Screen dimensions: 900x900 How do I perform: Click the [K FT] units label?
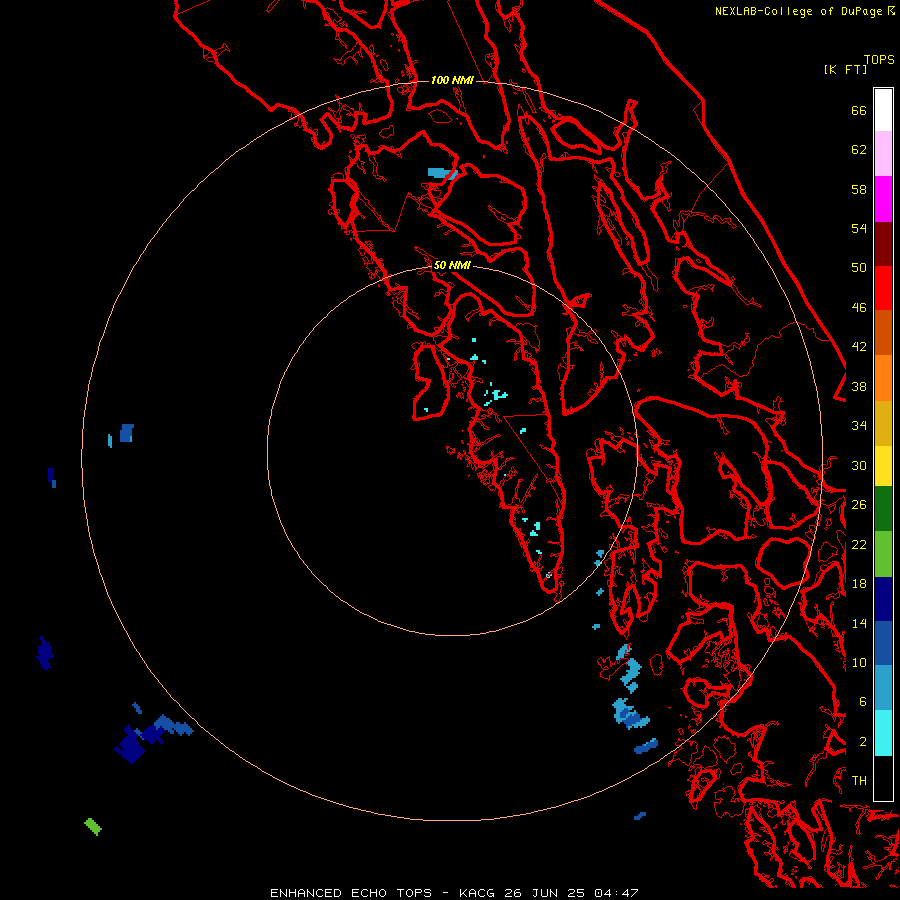(x=845, y=69)
